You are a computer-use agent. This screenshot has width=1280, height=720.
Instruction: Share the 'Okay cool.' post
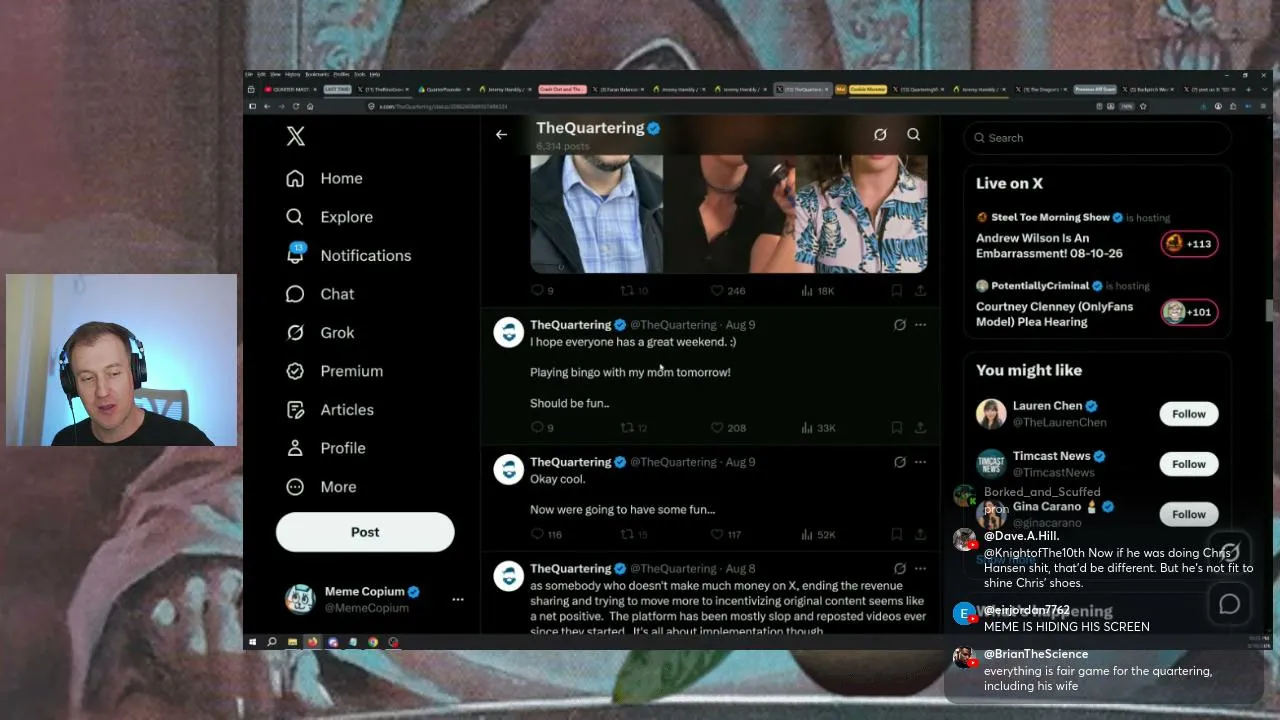[920, 535]
